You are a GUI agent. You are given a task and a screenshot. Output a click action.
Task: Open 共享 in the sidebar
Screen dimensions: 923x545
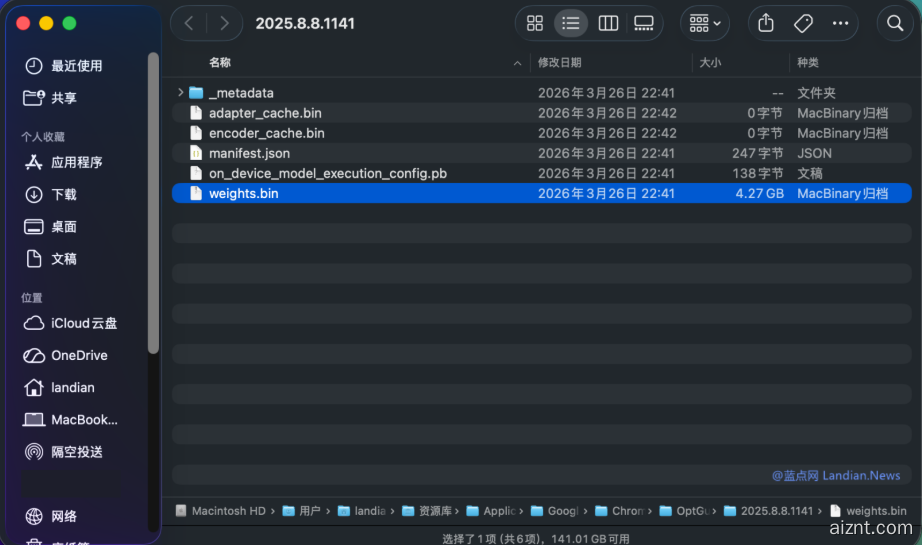(x=51, y=98)
